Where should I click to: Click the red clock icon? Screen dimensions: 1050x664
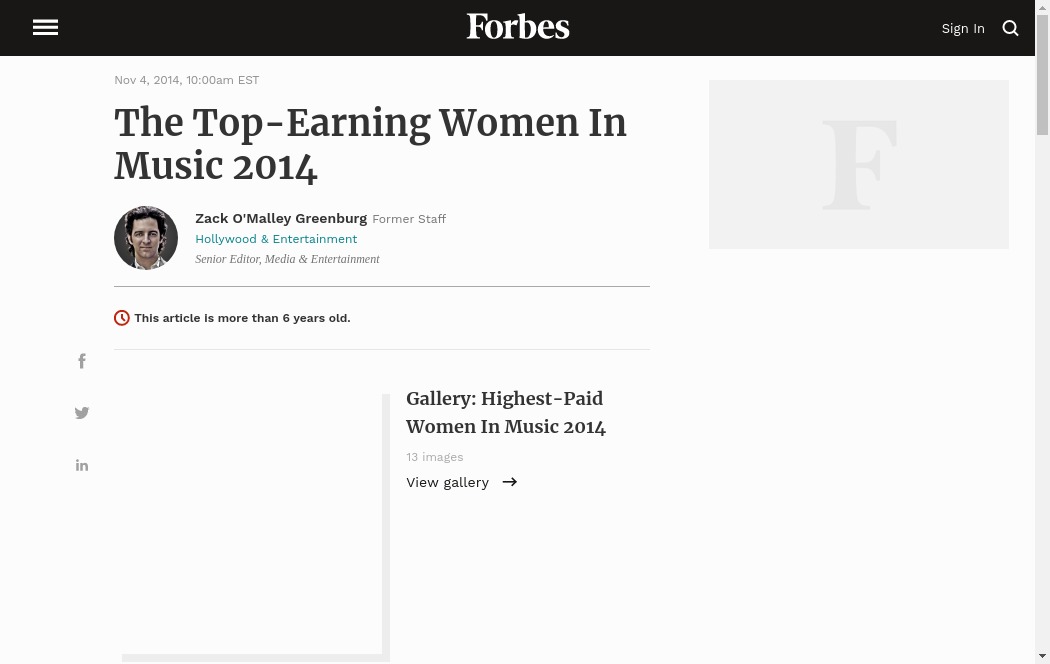[x=122, y=318]
